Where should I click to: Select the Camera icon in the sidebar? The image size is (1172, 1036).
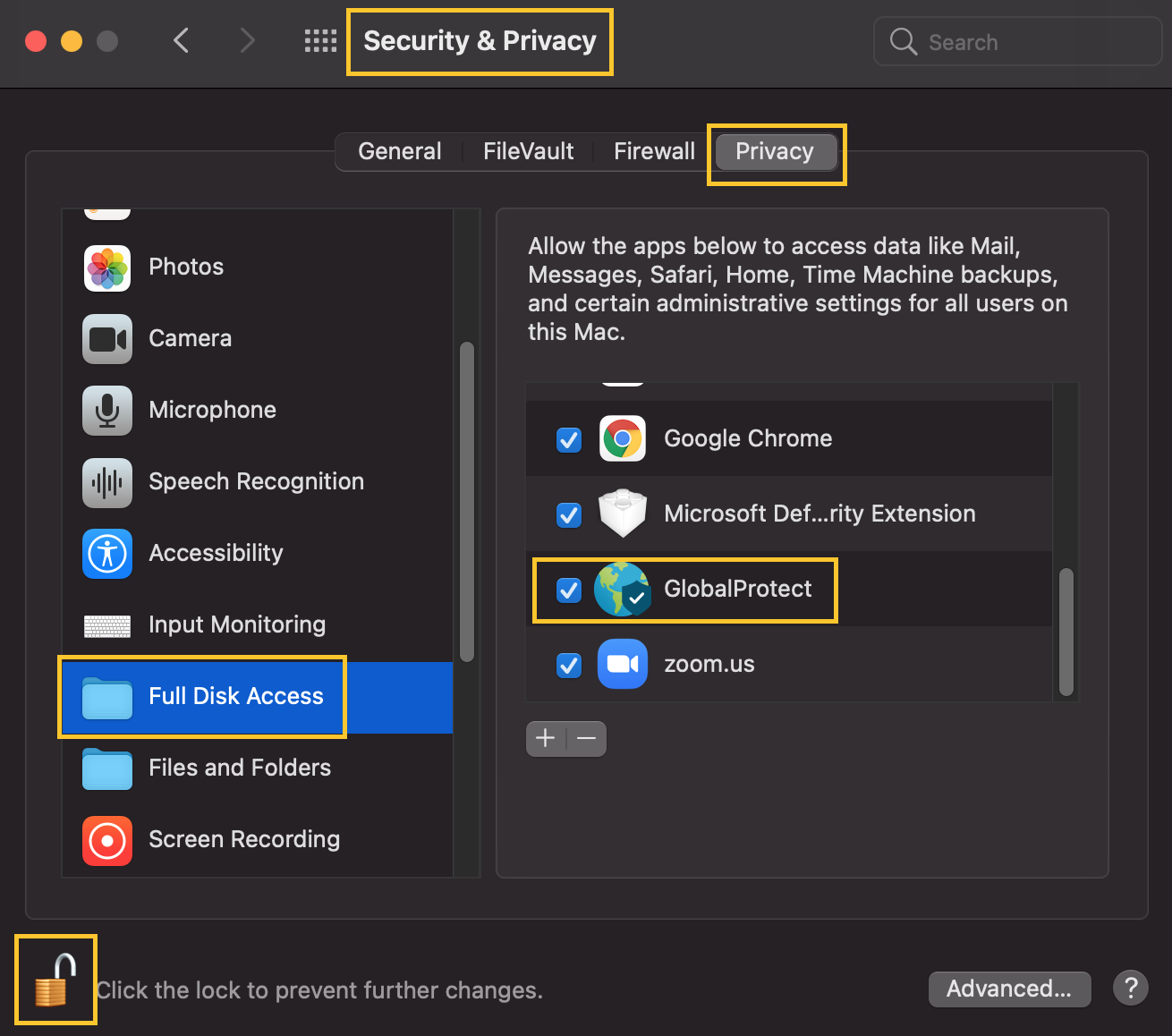coord(107,339)
